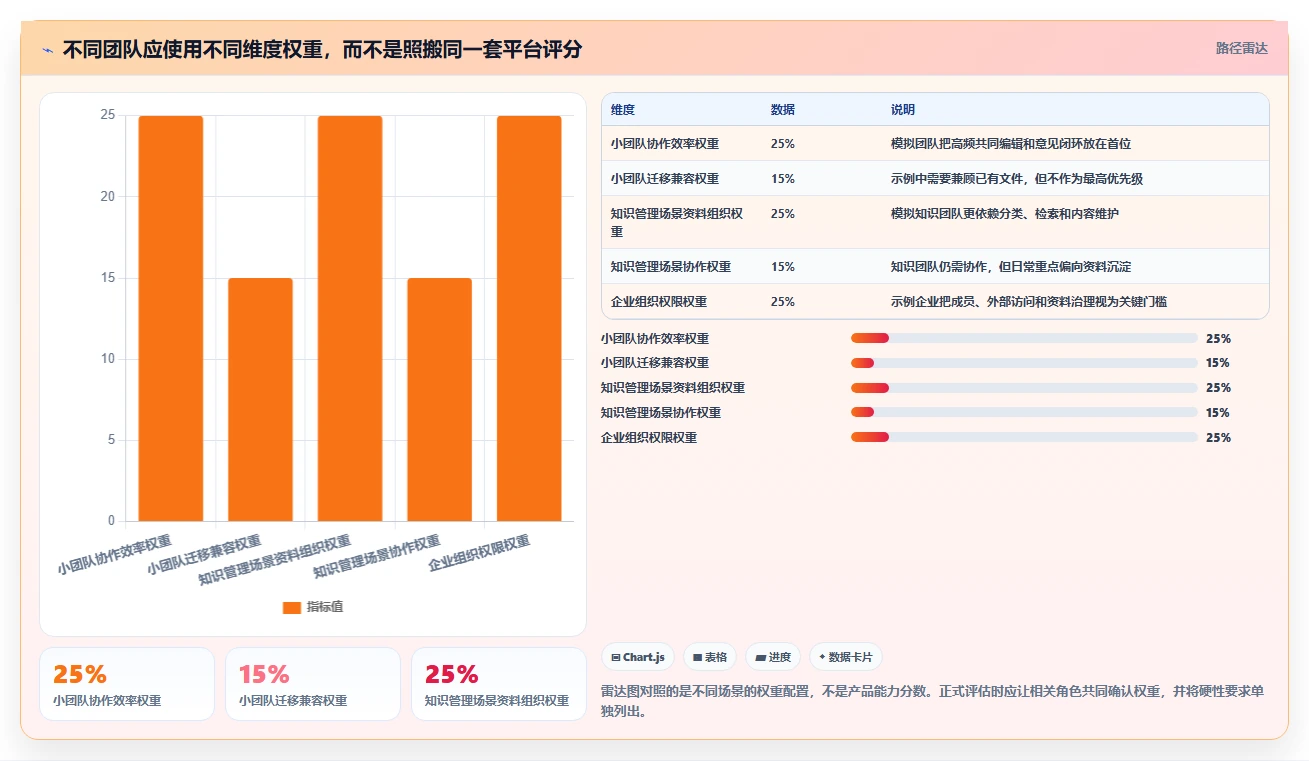Open the 15% 小团队迁移兼容权重 data card
1309x761 pixels.
click(x=313, y=684)
